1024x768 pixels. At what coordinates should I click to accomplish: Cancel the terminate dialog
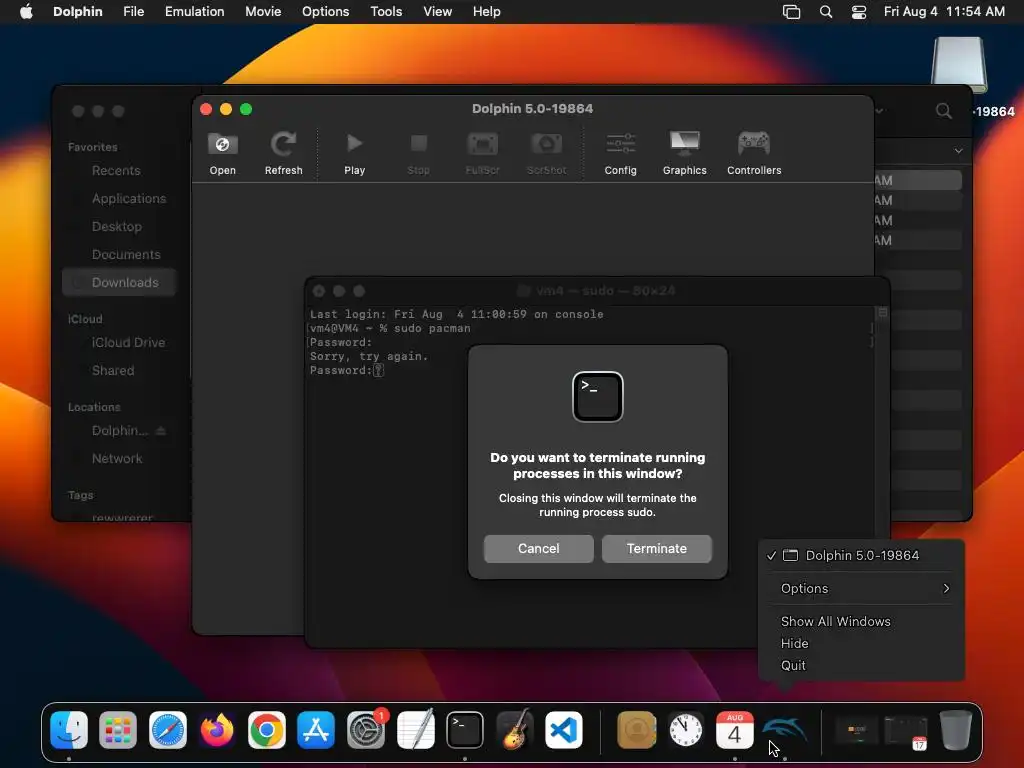click(539, 549)
